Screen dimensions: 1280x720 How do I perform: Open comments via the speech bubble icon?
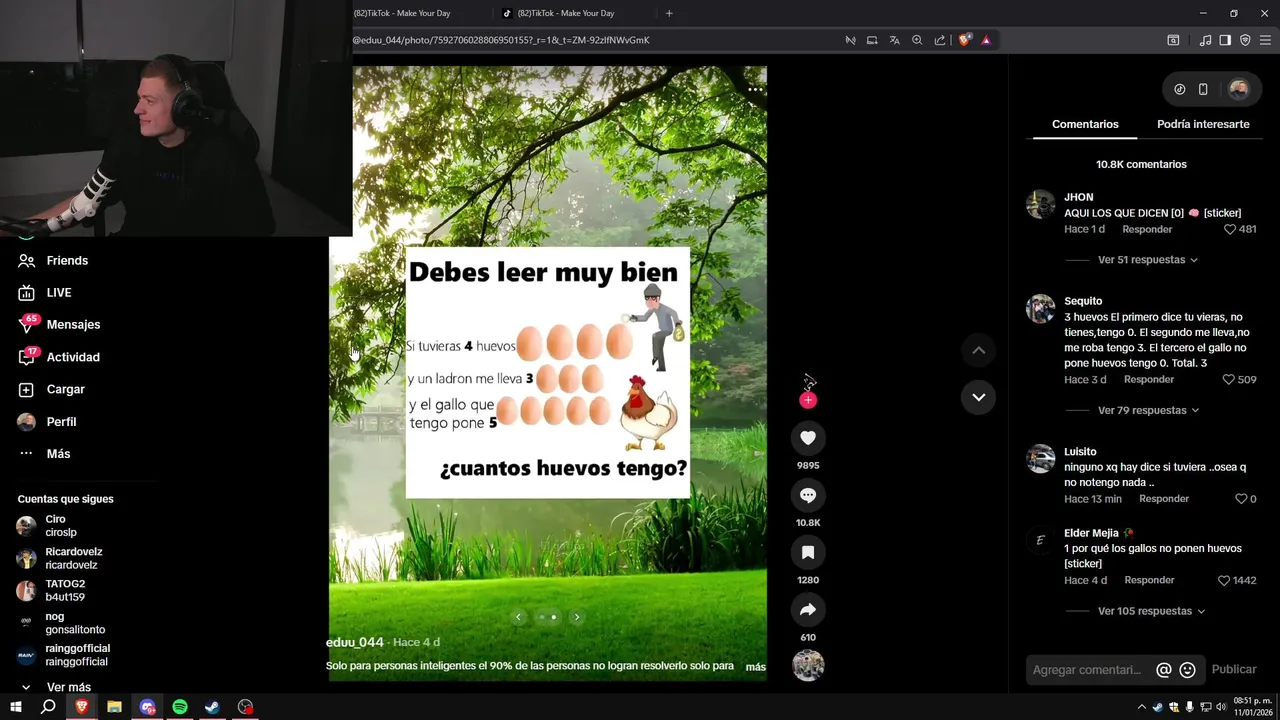(808, 495)
